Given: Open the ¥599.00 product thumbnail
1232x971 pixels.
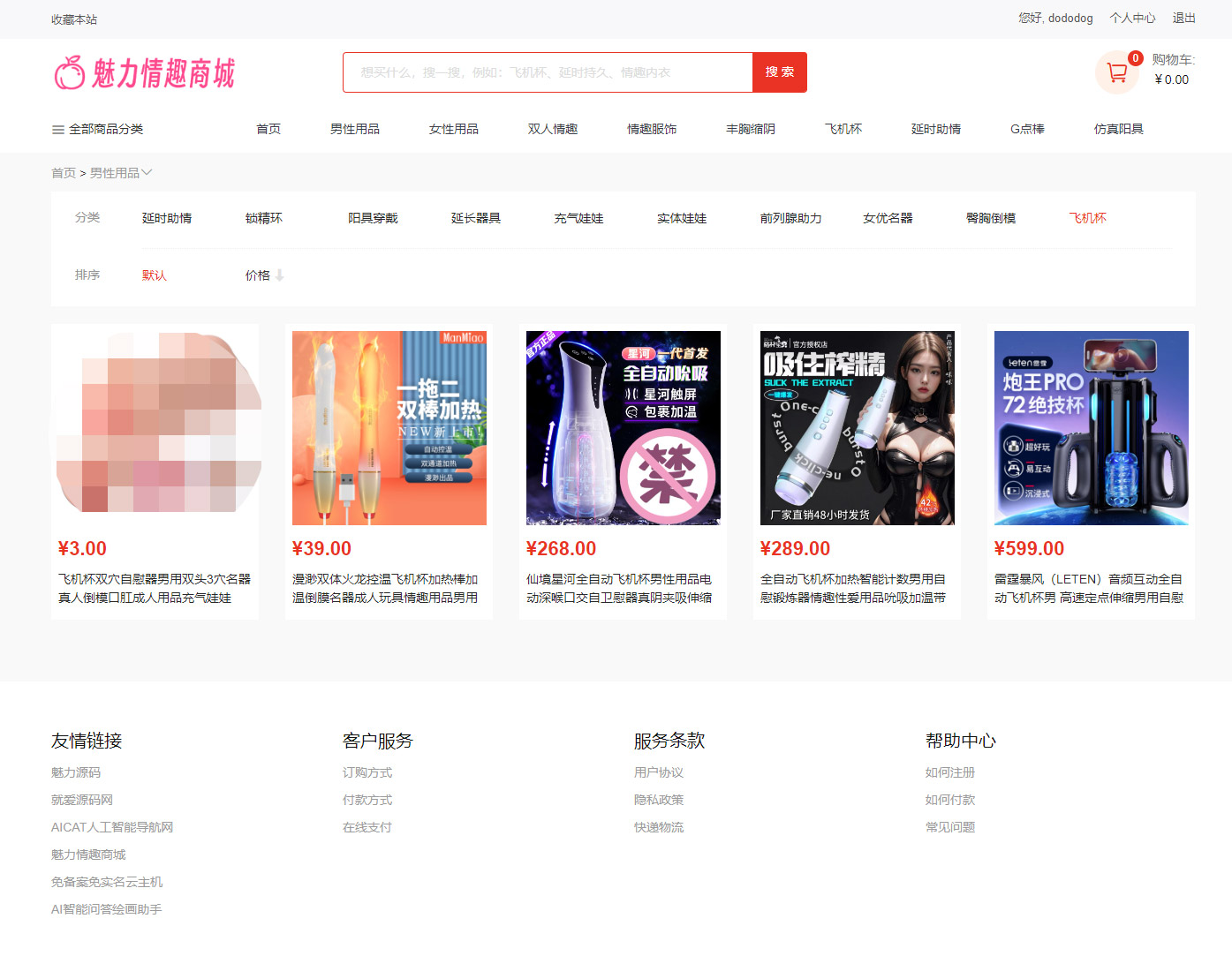Looking at the screenshot, I should 1092,428.
